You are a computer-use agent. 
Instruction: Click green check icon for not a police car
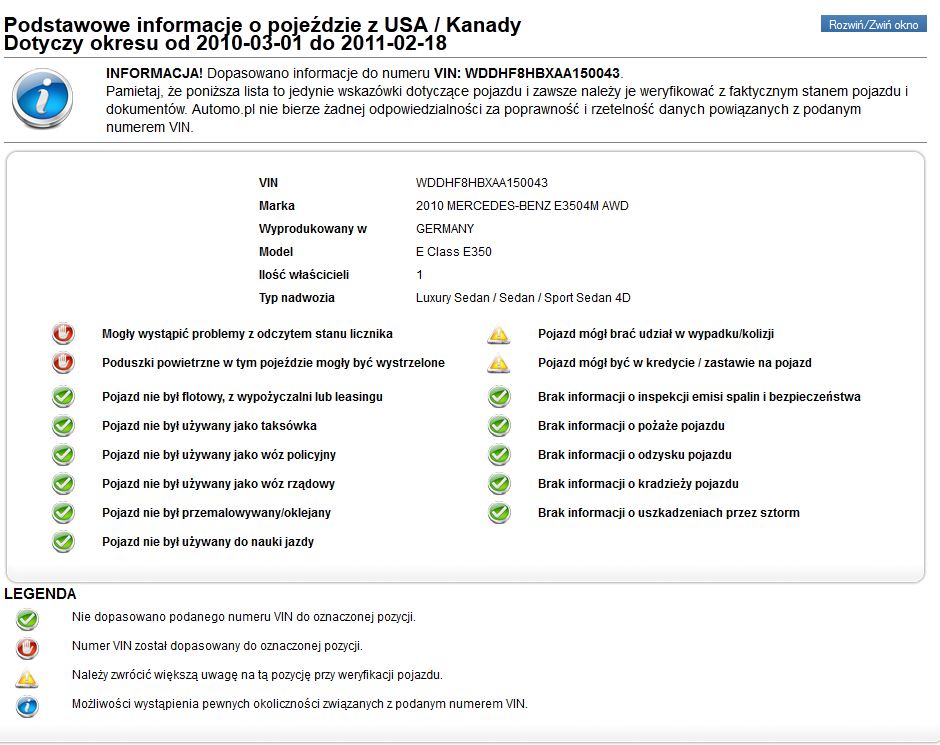[x=63, y=455]
